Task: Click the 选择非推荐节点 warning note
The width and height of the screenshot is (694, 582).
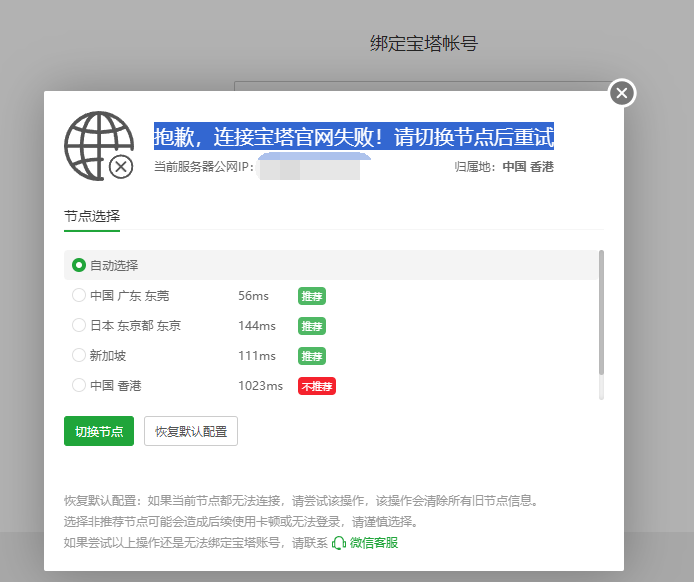Action: [241, 522]
